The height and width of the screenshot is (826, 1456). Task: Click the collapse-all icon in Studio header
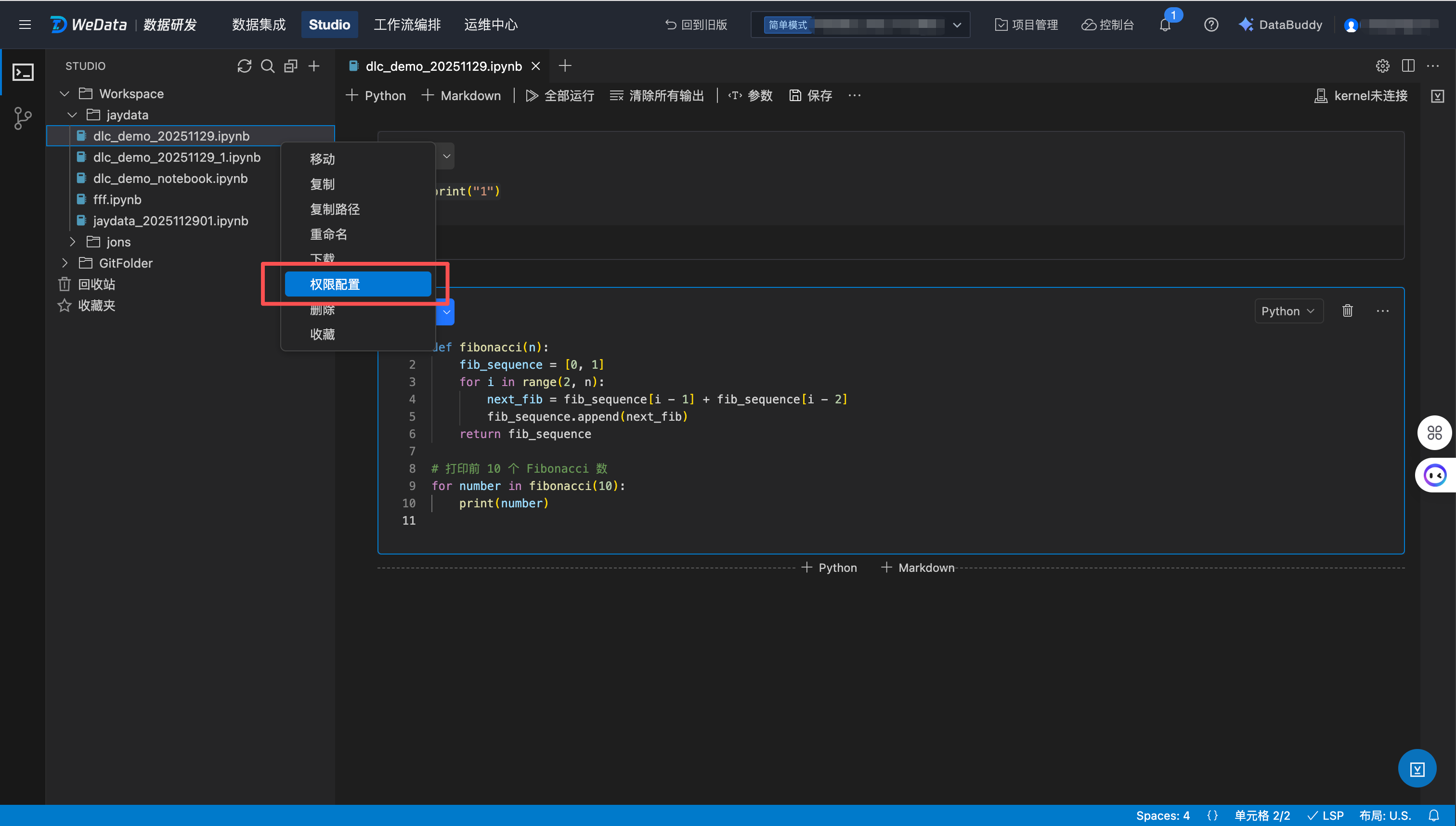tap(290, 66)
